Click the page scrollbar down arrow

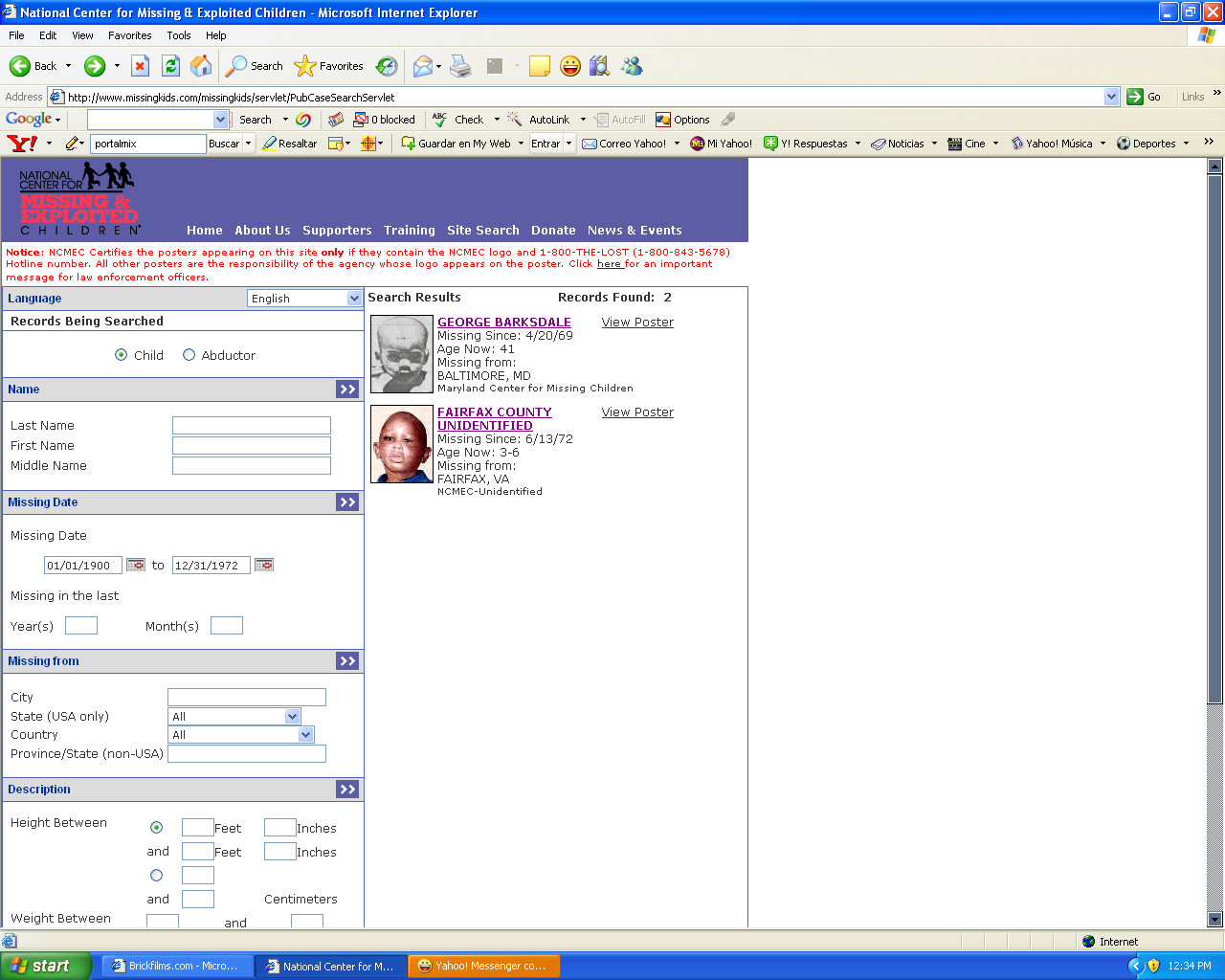tap(1215, 920)
